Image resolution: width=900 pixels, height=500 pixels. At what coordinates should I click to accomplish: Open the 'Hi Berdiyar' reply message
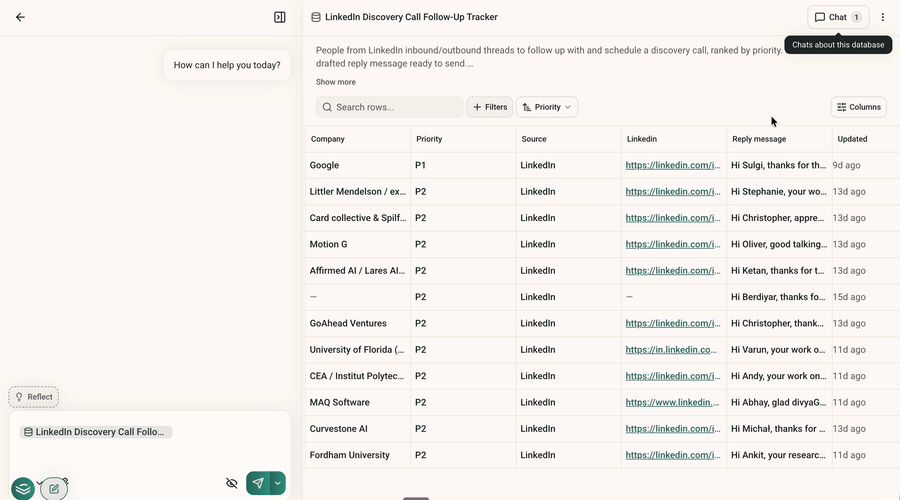tap(779, 297)
